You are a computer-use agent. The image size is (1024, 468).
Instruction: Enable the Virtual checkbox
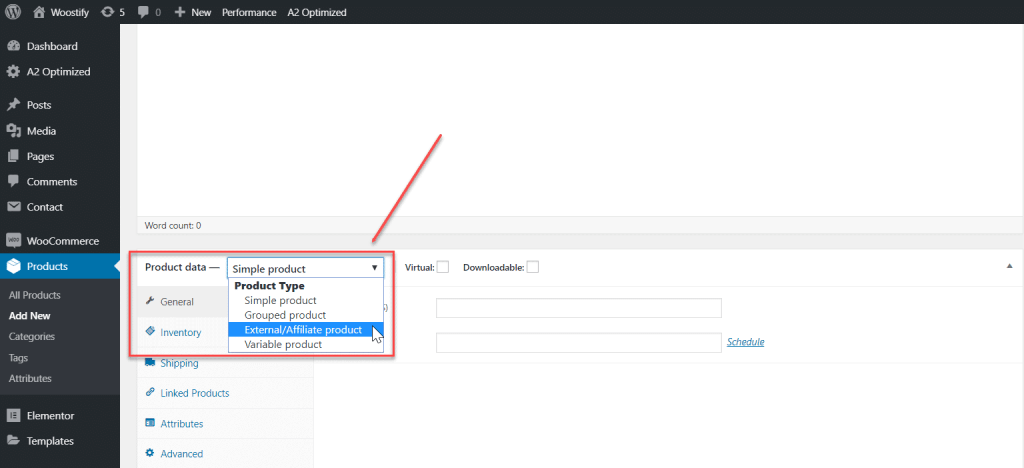pyautogui.click(x=443, y=267)
